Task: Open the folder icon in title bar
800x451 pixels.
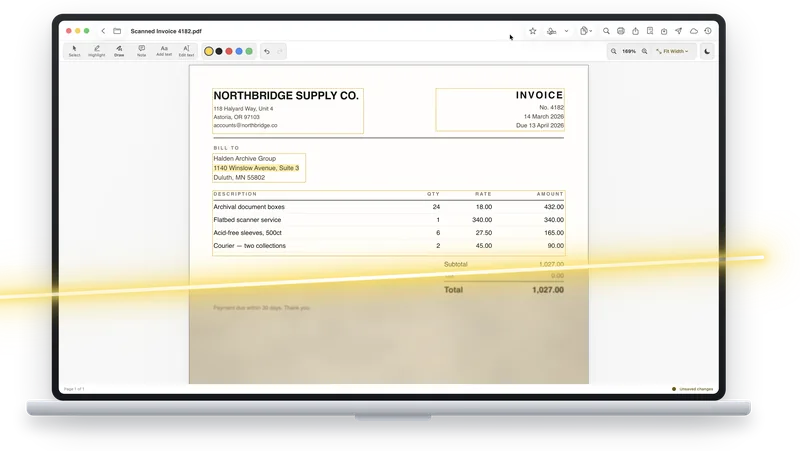Action: [117, 31]
